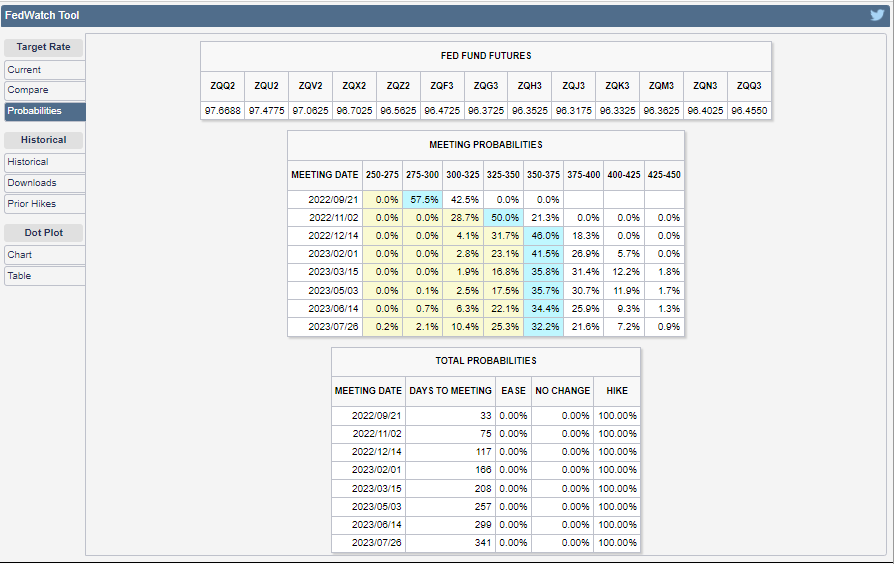Click the Days to Meeting column header
This screenshot has height=564, width=894.
tap(451, 391)
